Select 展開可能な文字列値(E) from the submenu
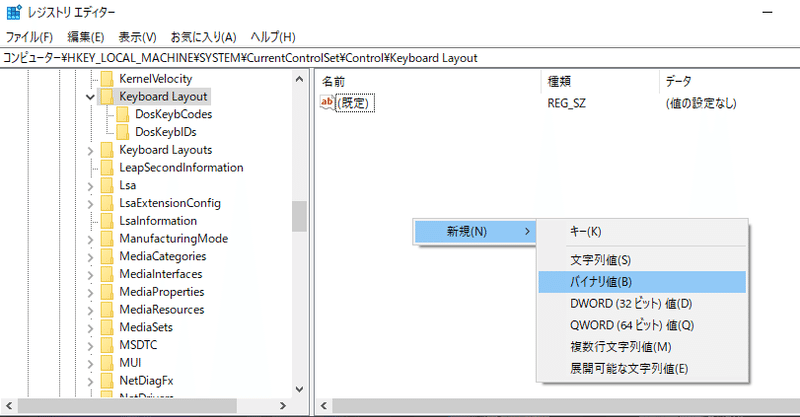This screenshot has width=800, height=417. 642,369
